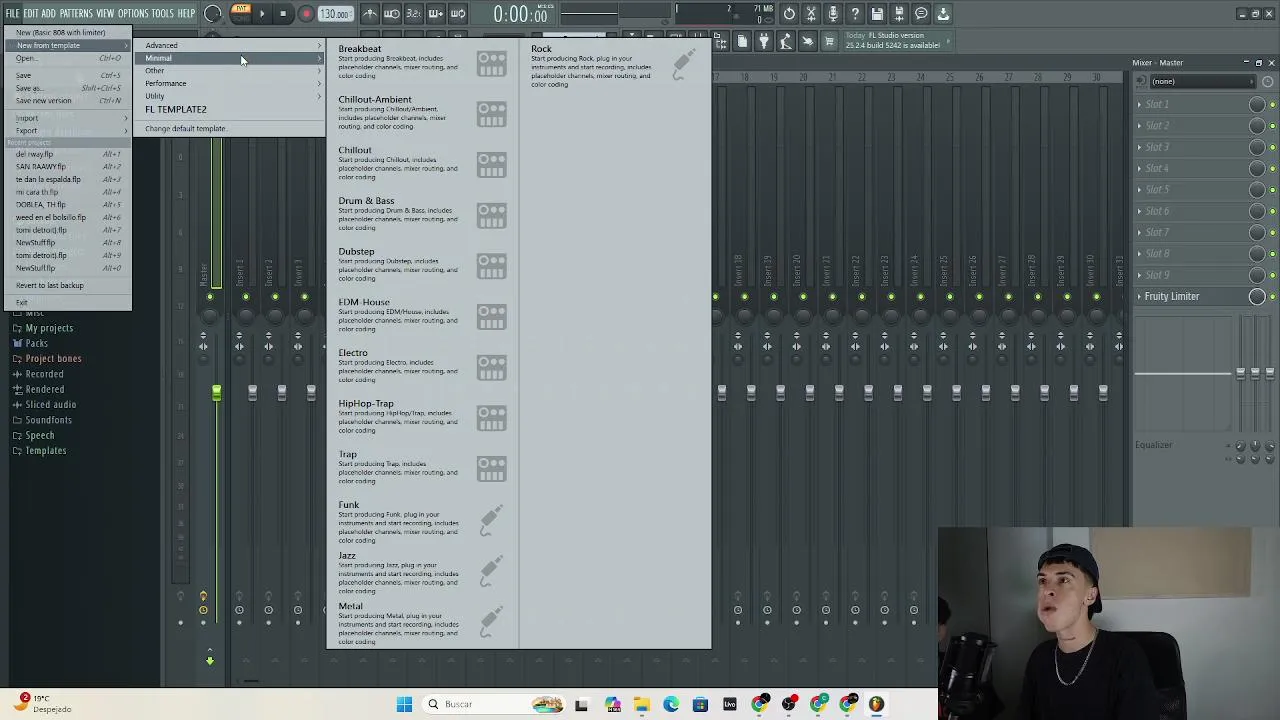The image size is (1280, 720).
Task: Click the tempo 130.000 field
Action: click(x=335, y=14)
